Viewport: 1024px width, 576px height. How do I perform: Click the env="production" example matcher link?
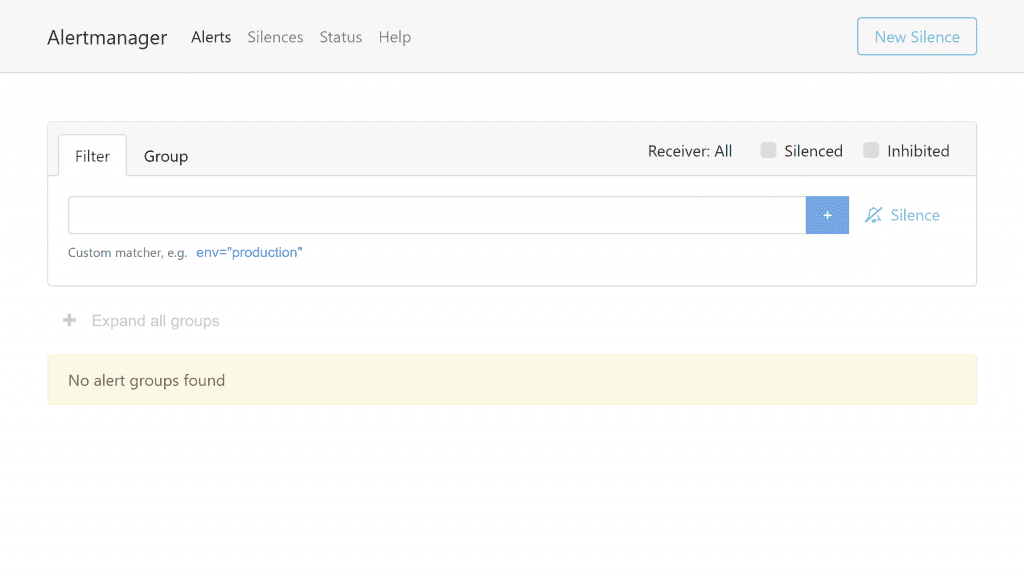click(x=249, y=253)
